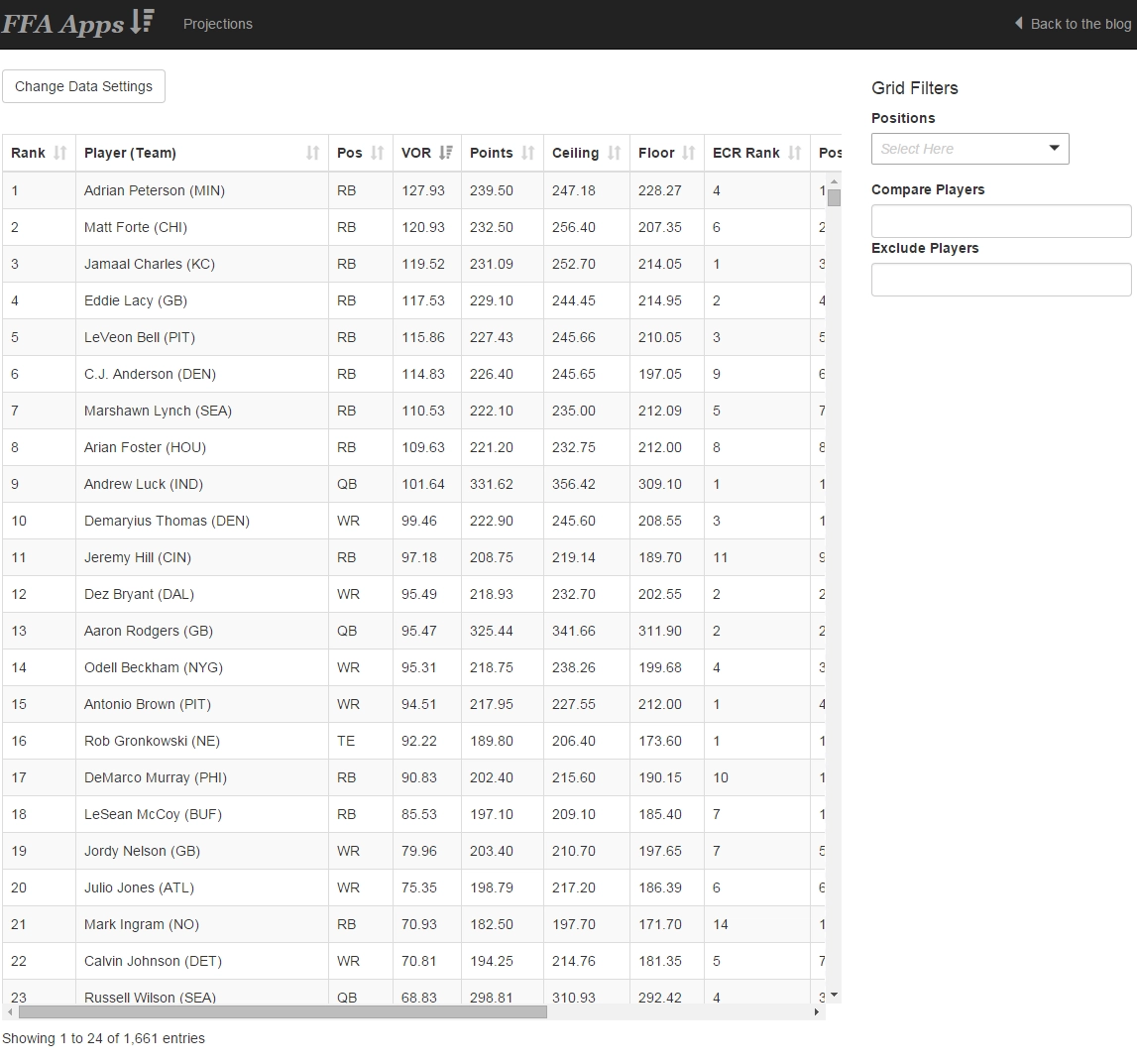
Task: Click the Ceiling column sort icon
Action: click(x=614, y=153)
